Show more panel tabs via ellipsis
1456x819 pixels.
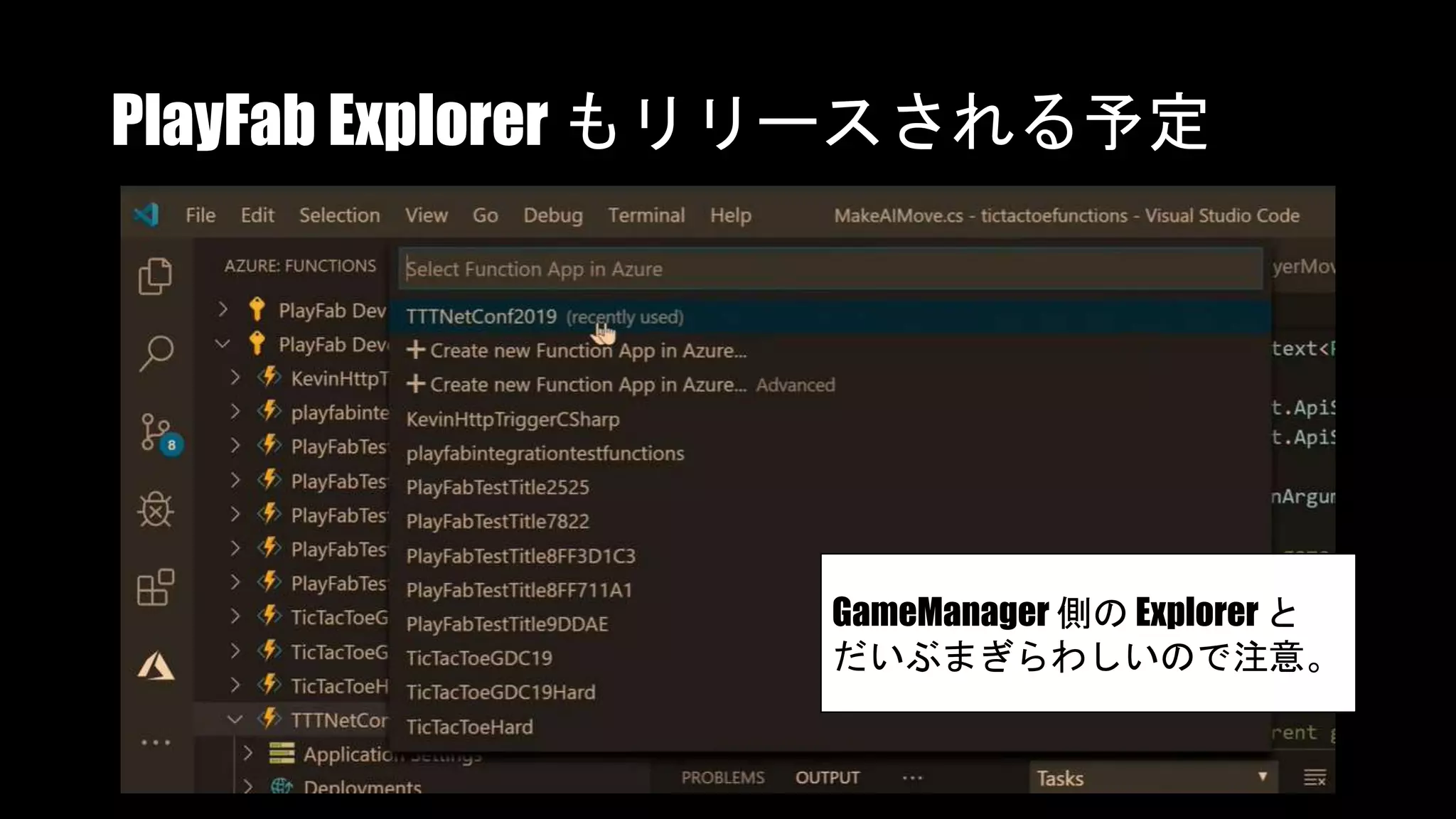(x=913, y=778)
